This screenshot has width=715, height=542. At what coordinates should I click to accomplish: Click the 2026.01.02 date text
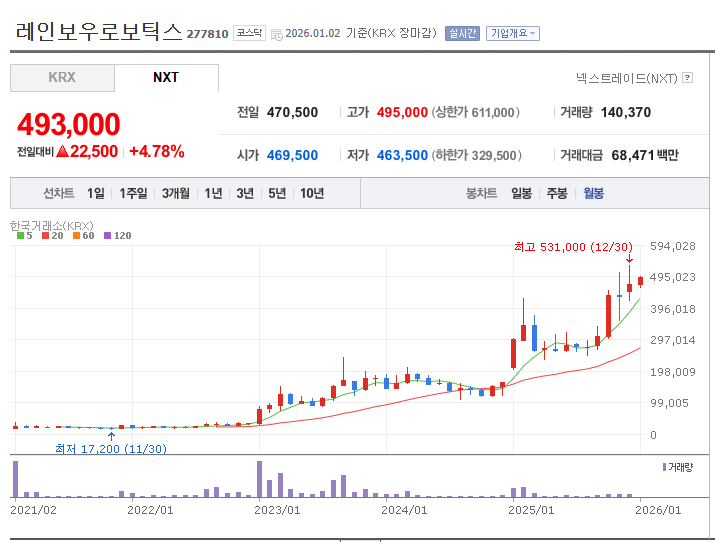[x=313, y=33]
